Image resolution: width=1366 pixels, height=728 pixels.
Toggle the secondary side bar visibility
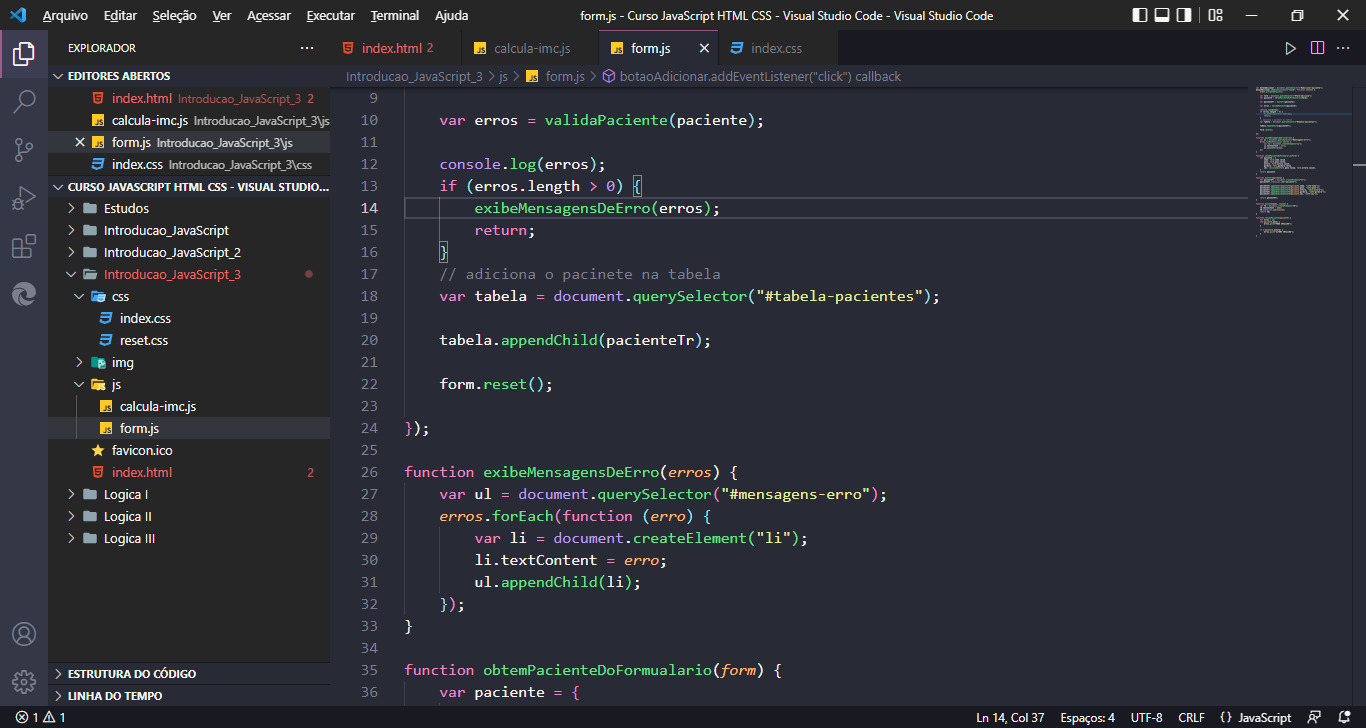(x=1185, y=15)
